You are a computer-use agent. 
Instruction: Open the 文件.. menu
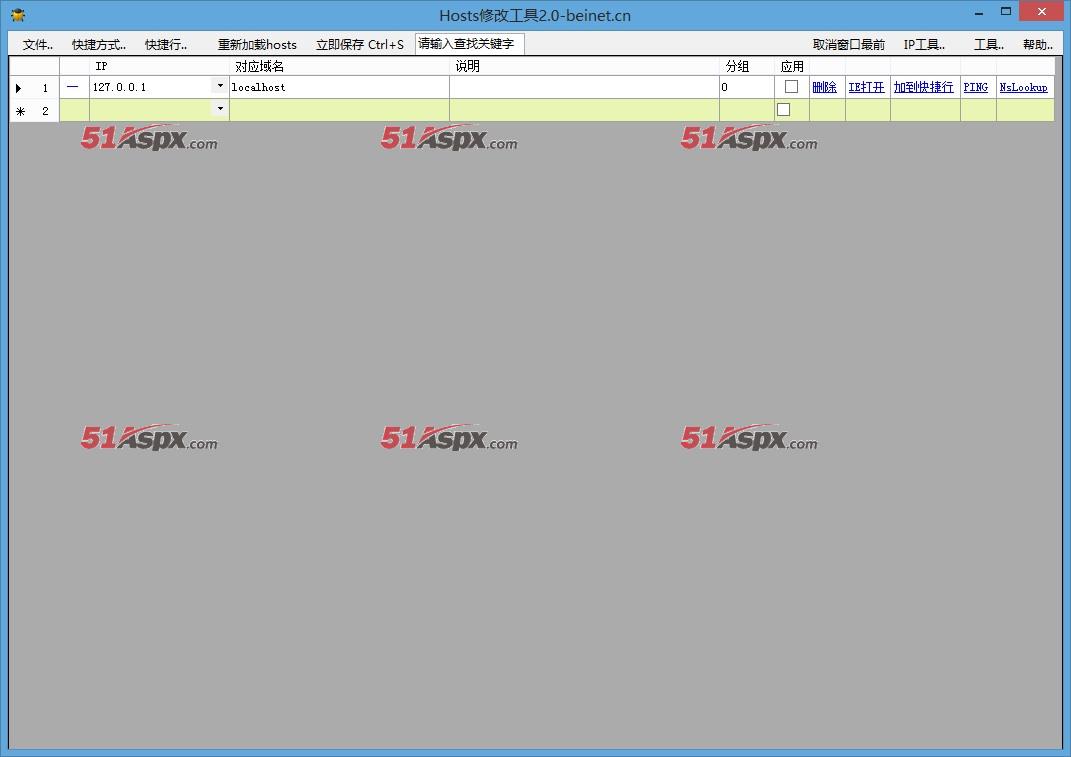38,45
